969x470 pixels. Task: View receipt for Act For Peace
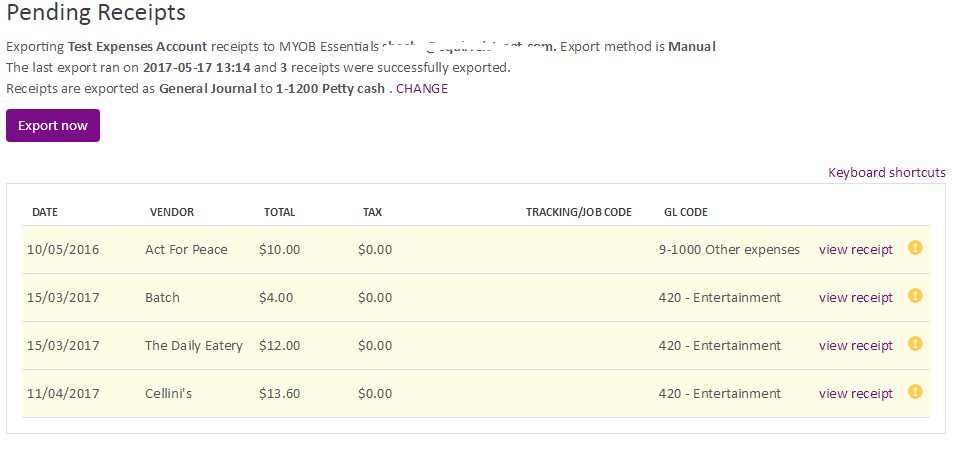coord(856,250)
